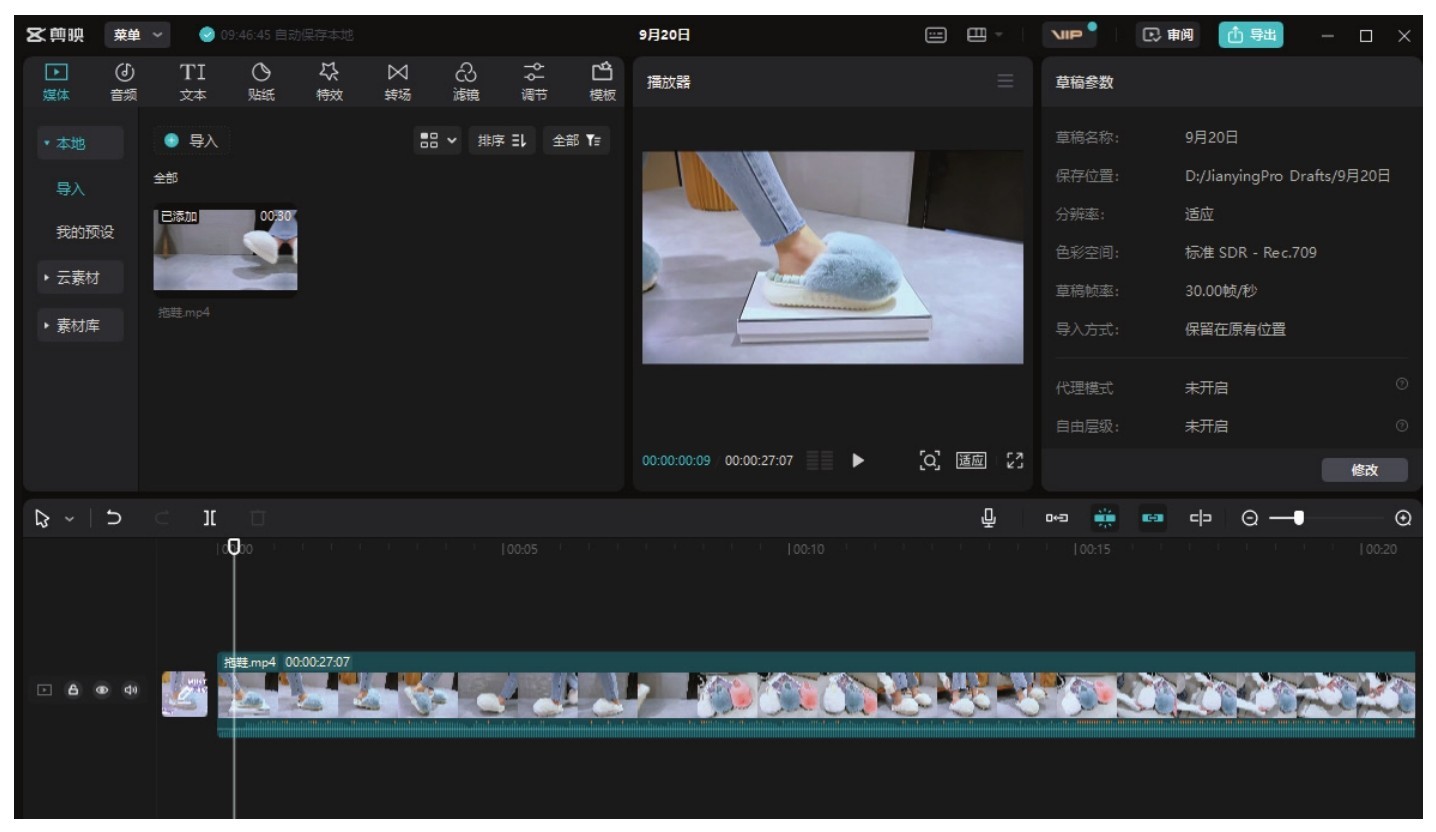
Task: Click the timeline zoom slider handle
Action: coord(1298,518)
